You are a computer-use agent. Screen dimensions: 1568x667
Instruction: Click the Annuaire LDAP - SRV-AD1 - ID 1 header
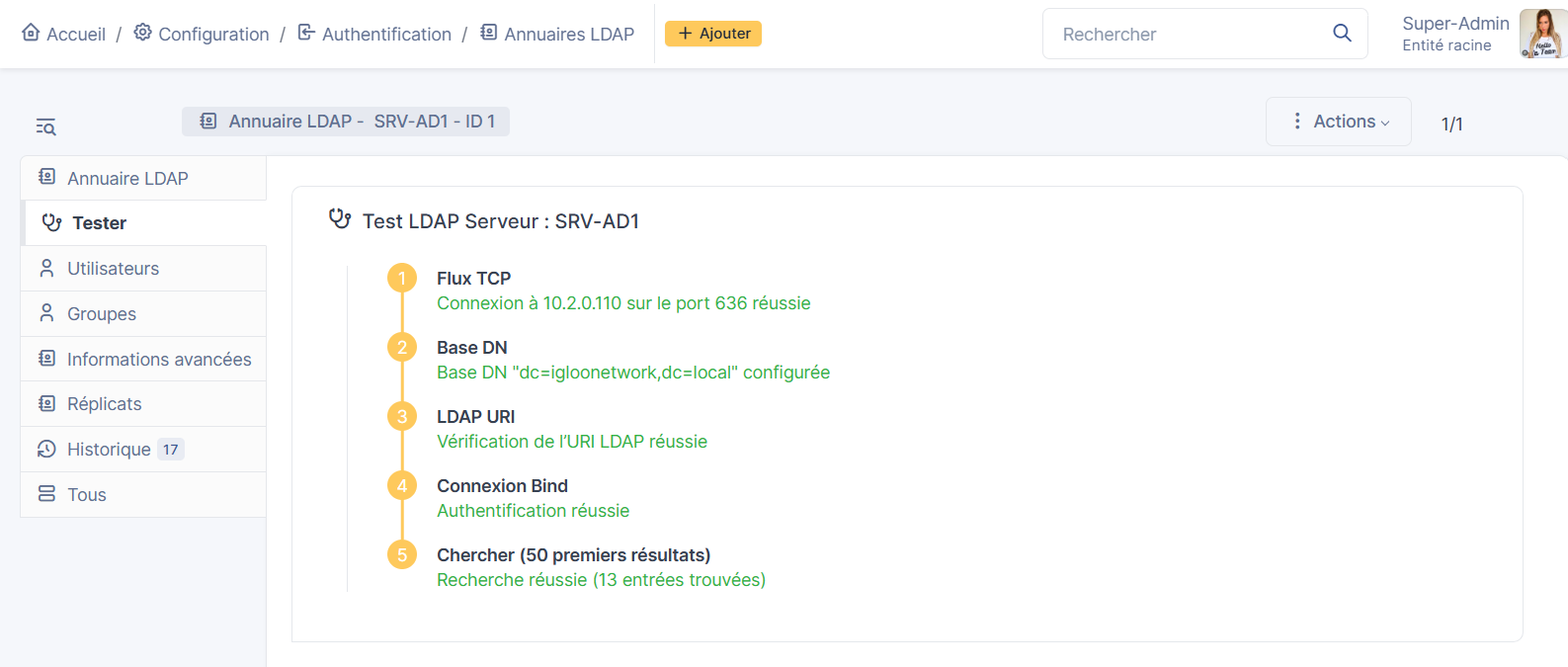coord(346,122)
